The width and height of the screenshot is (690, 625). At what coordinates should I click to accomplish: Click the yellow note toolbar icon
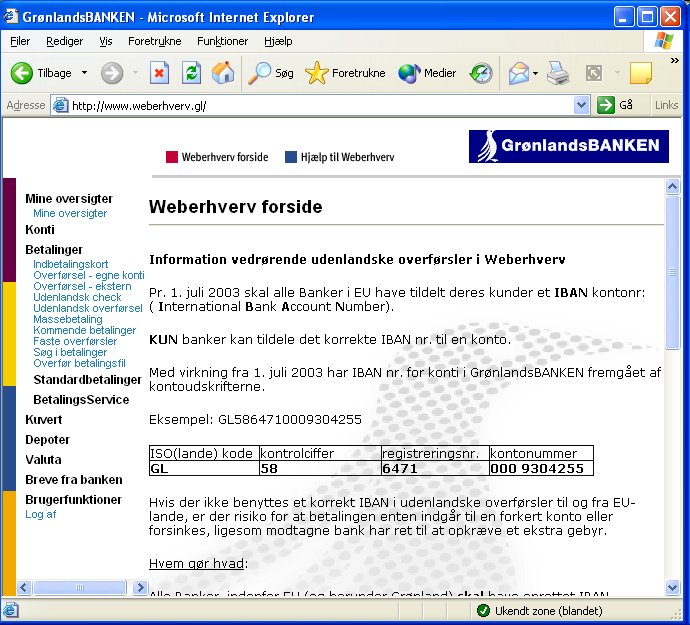[x=641, y=73]
